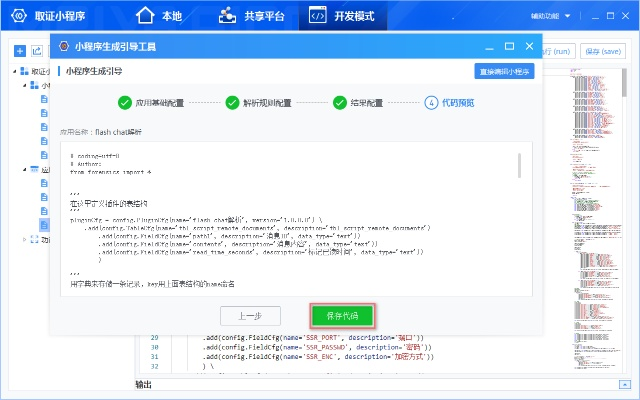The width and height of the screenshot is (640, 400).
Task: Go to the 结果配置 step label
Action: click(367, 103)
